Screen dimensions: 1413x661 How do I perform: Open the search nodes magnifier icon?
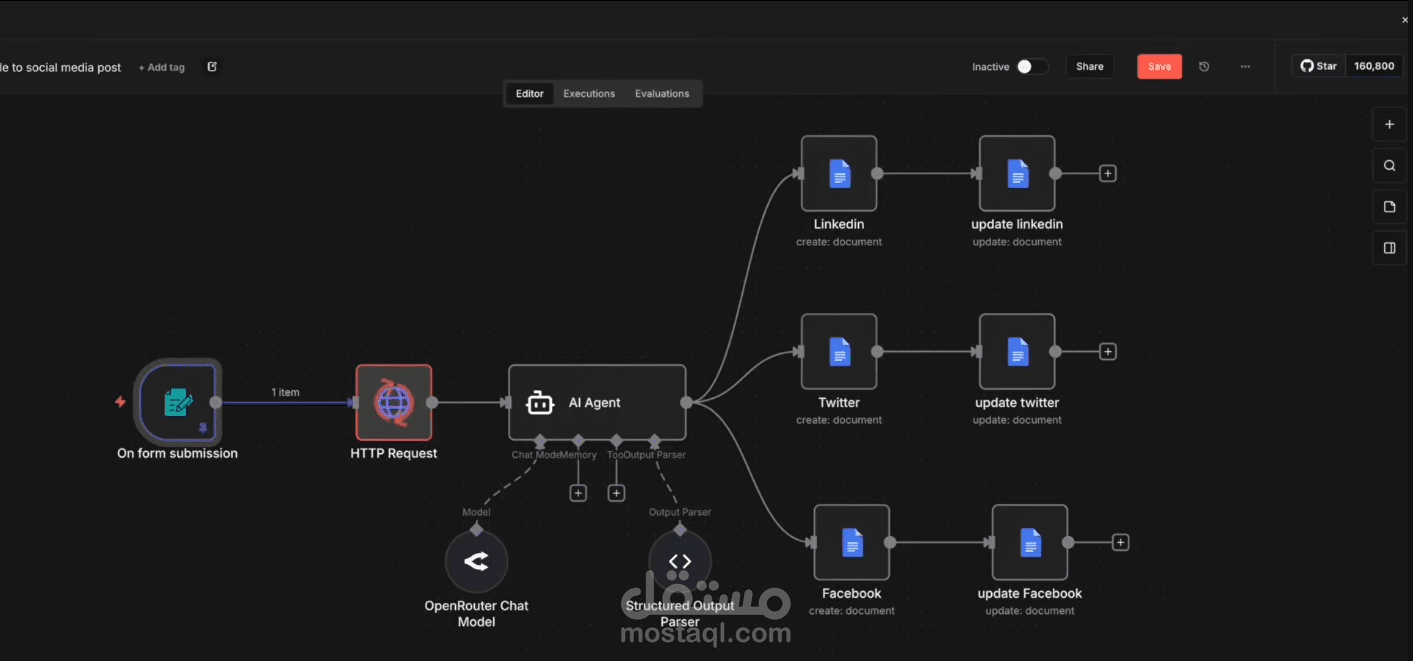(1389, 166)
